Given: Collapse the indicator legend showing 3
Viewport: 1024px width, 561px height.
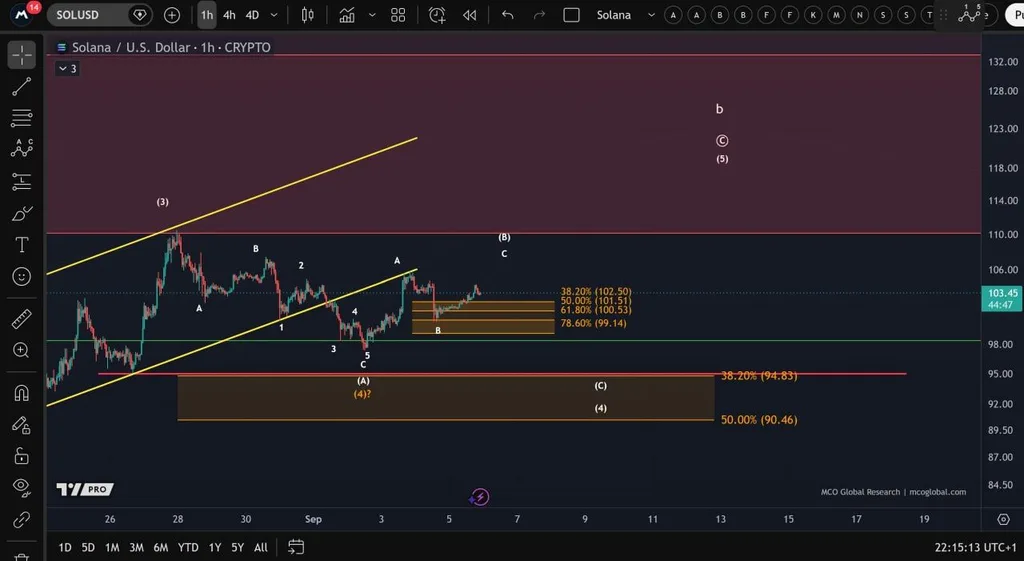Looking at the screenshot, I should [67, 69].
